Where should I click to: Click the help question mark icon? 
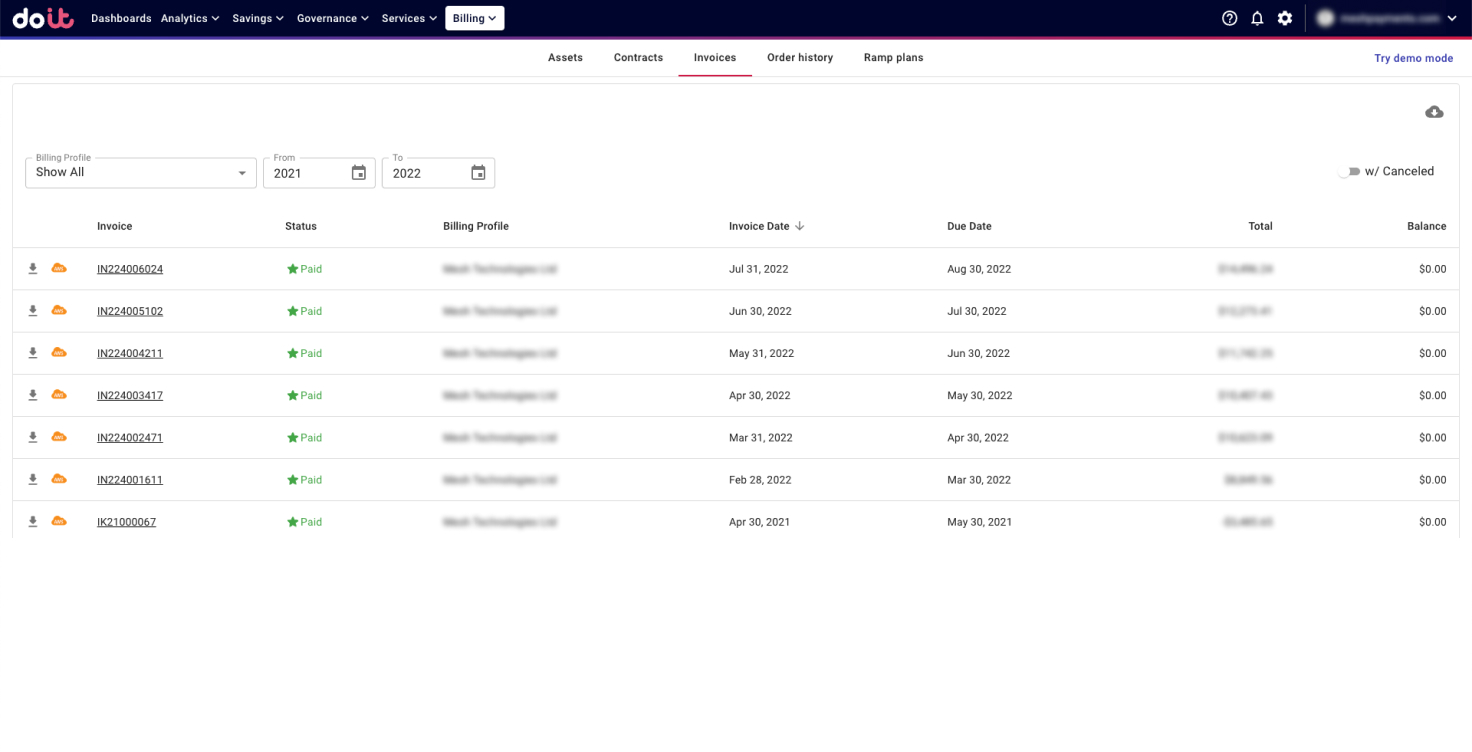point(1229,18)
